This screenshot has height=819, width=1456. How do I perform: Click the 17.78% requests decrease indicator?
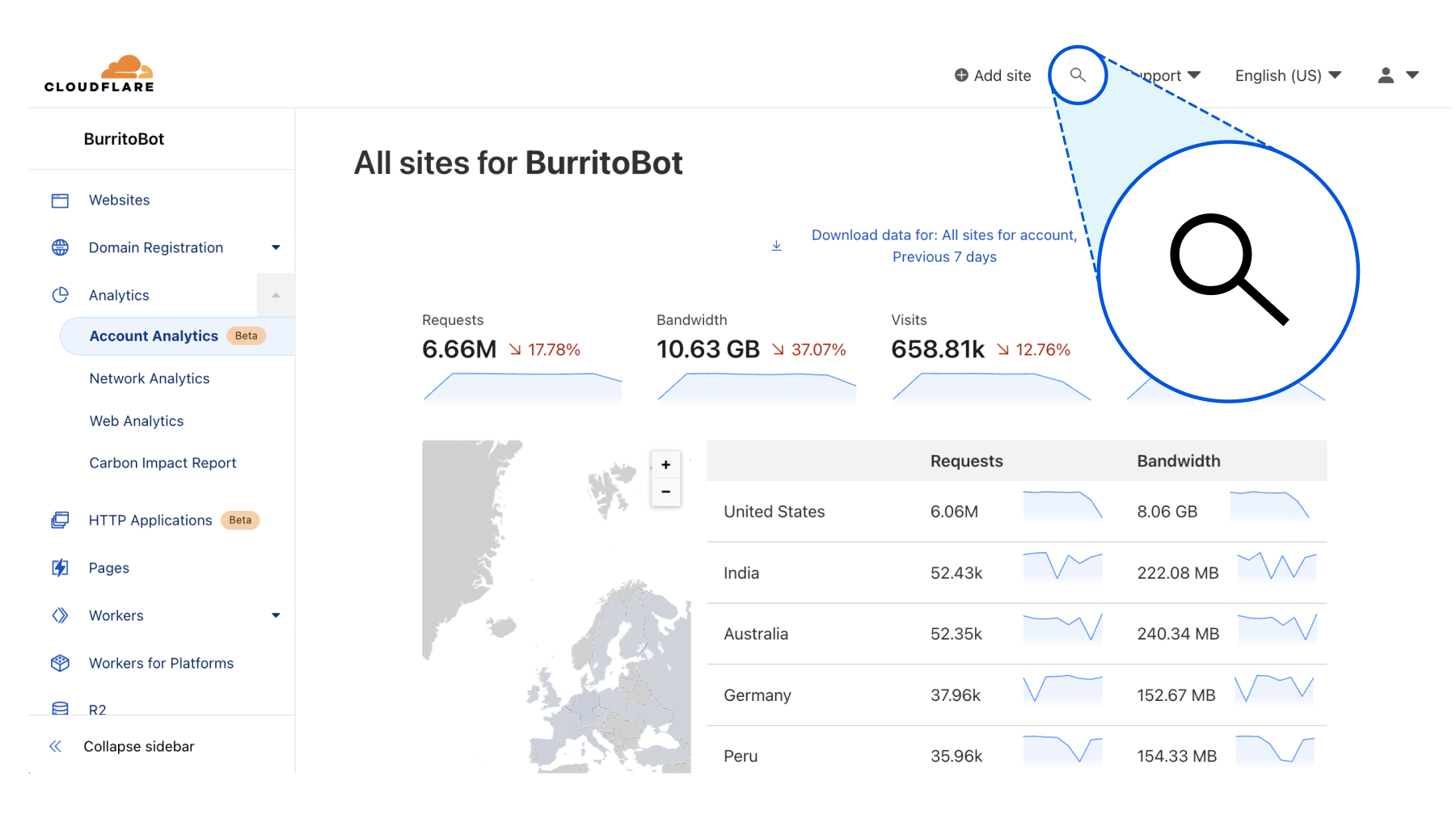coord(545,349)
